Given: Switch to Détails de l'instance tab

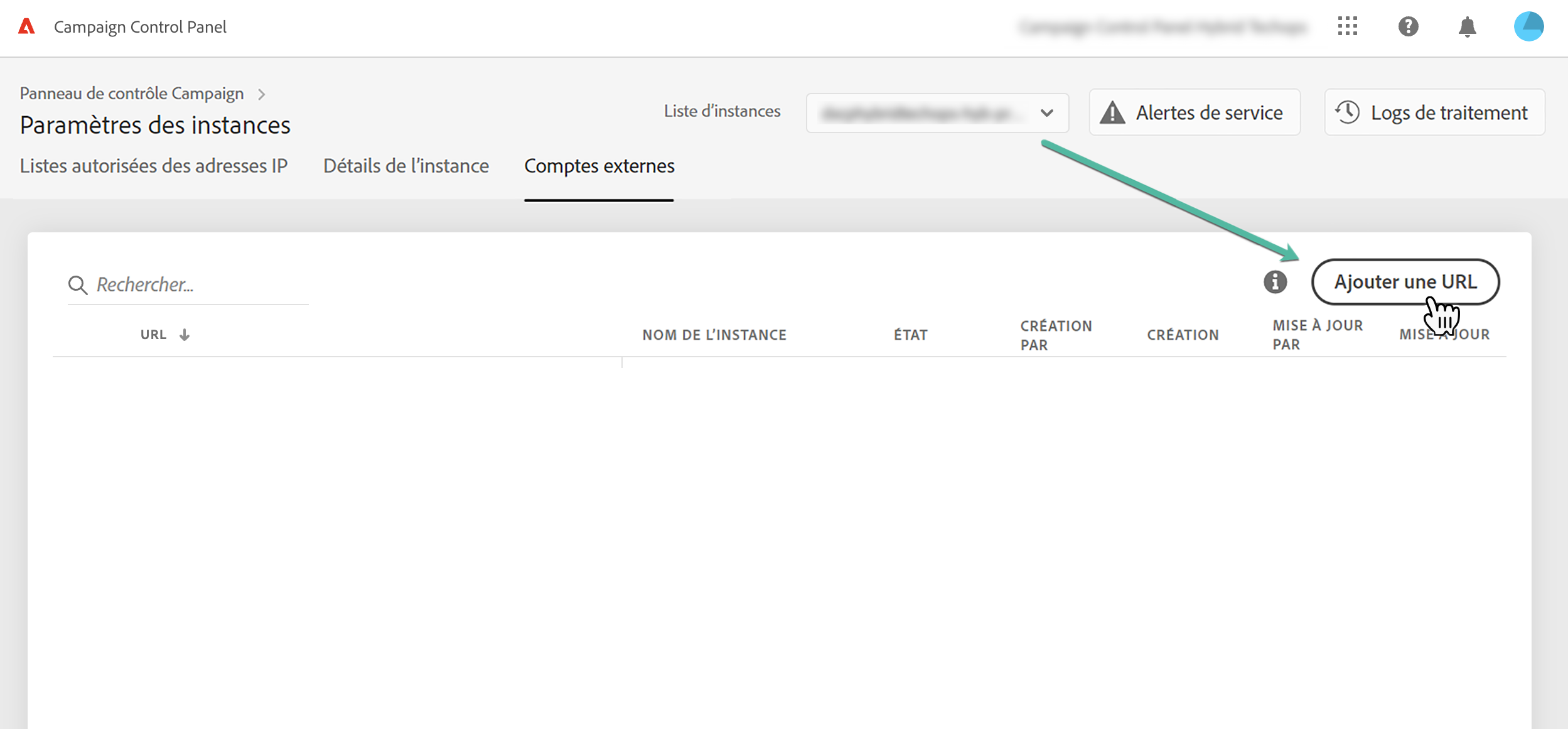Looking at the screenshot, I should click(405, 166).
